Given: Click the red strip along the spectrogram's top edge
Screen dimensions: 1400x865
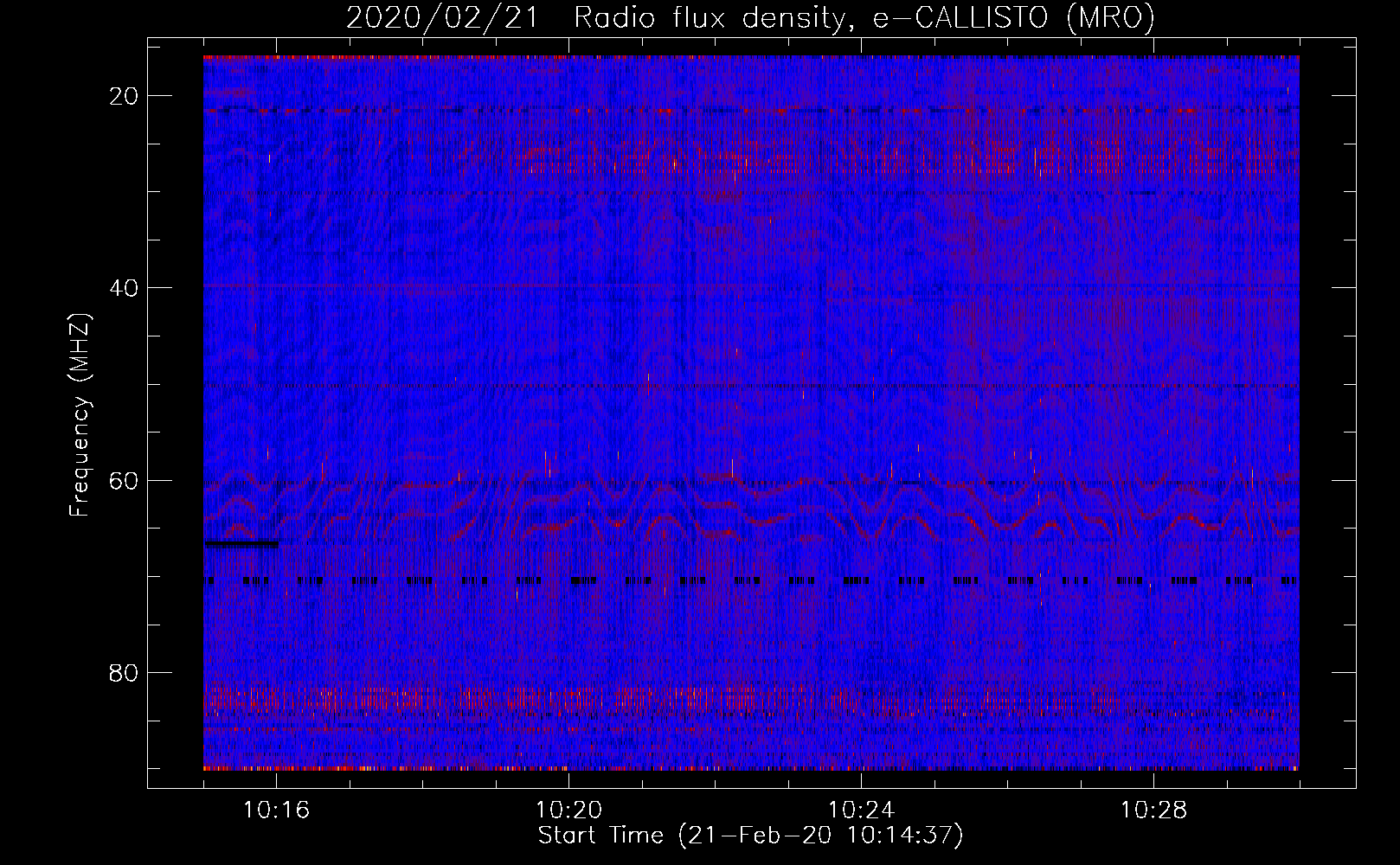Looking at the screenshot, I should coord(751,57).
